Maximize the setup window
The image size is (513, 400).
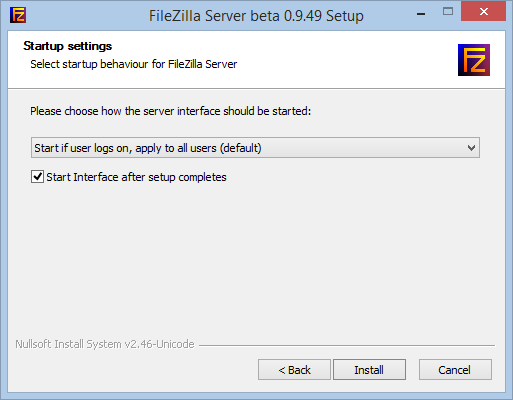(x=448, y=12)
